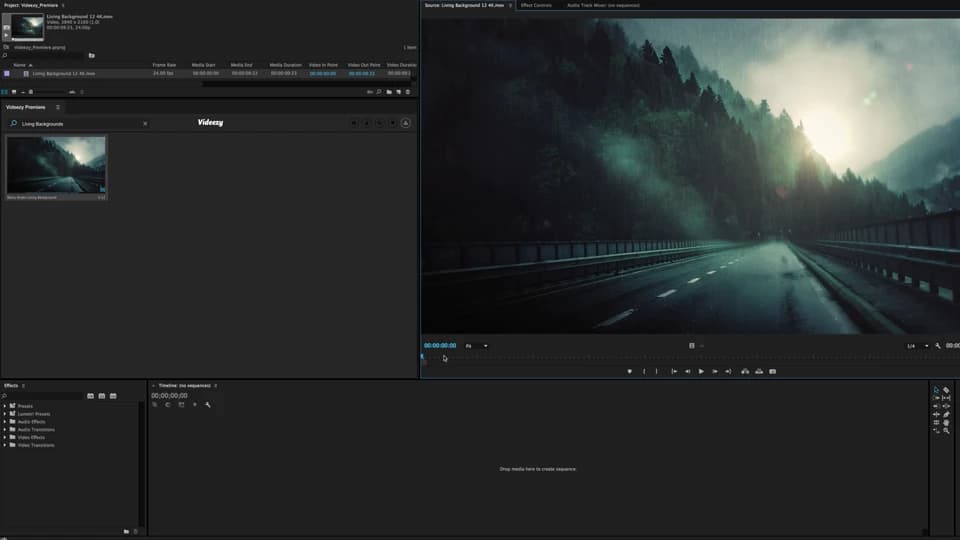Expand the Audio Transitions folder
Screen dimensions: 960x540
point(5,430)
